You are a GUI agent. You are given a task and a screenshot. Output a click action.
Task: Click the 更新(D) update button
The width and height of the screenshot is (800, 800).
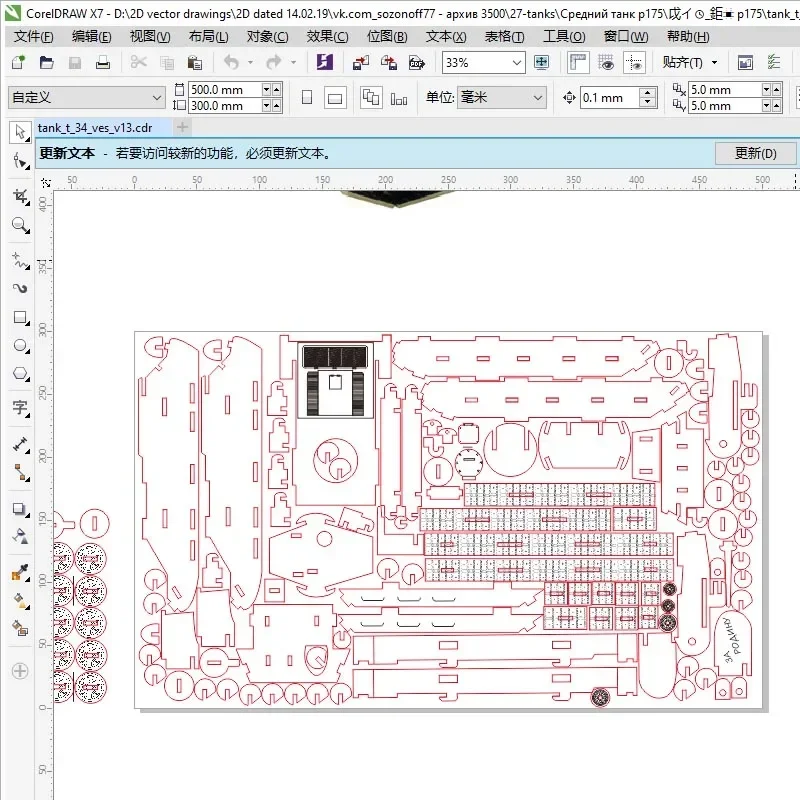click(x=755, y=153)
